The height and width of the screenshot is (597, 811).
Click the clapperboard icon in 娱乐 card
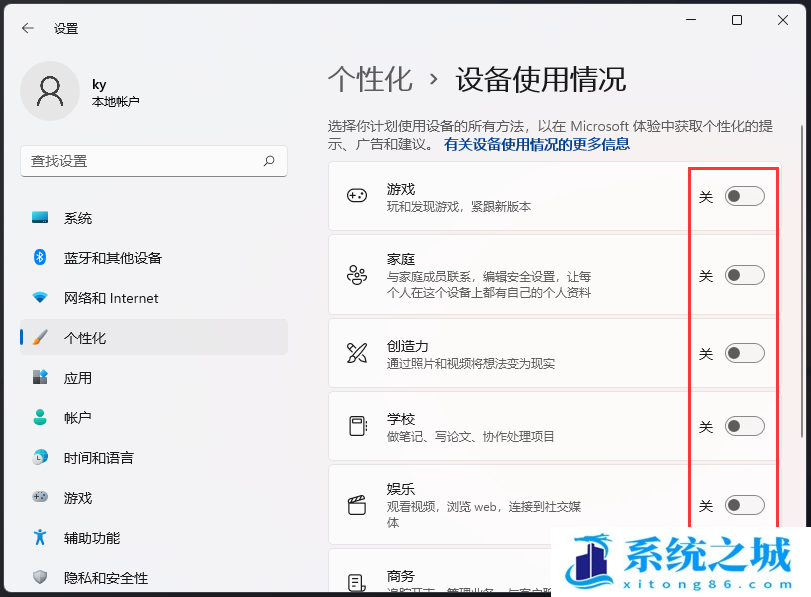pyautogui.click(x=357, y=505)
